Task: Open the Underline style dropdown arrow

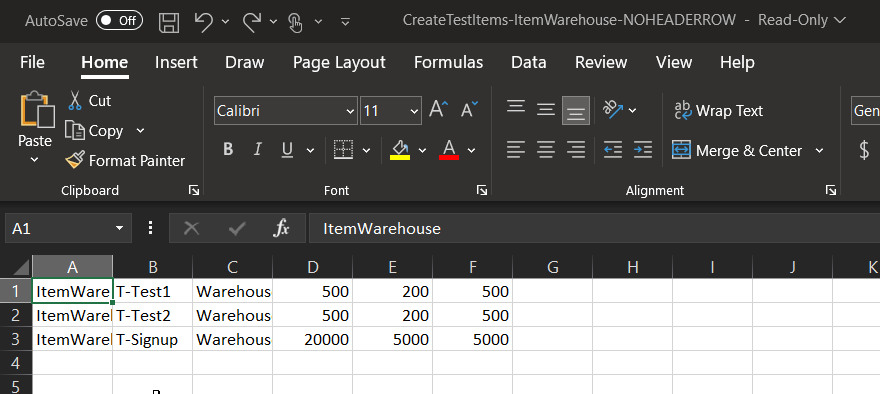Action: click(x=310, y=150)
